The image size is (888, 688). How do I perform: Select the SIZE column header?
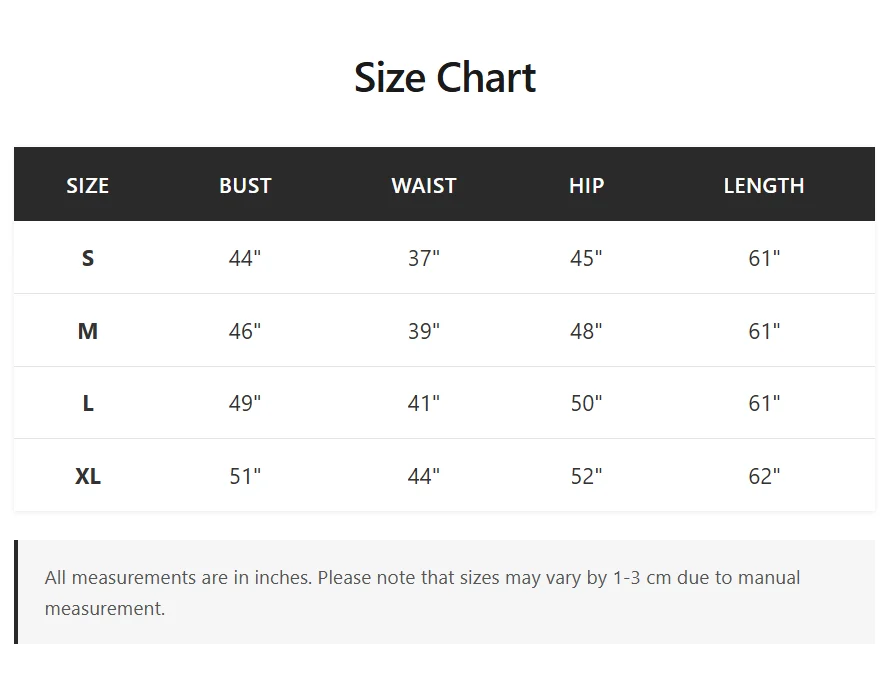click(87, 186)
